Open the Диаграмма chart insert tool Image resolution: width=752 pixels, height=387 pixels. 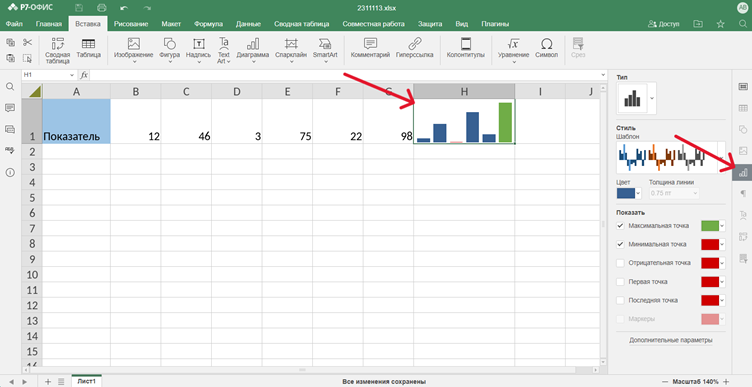252,49
